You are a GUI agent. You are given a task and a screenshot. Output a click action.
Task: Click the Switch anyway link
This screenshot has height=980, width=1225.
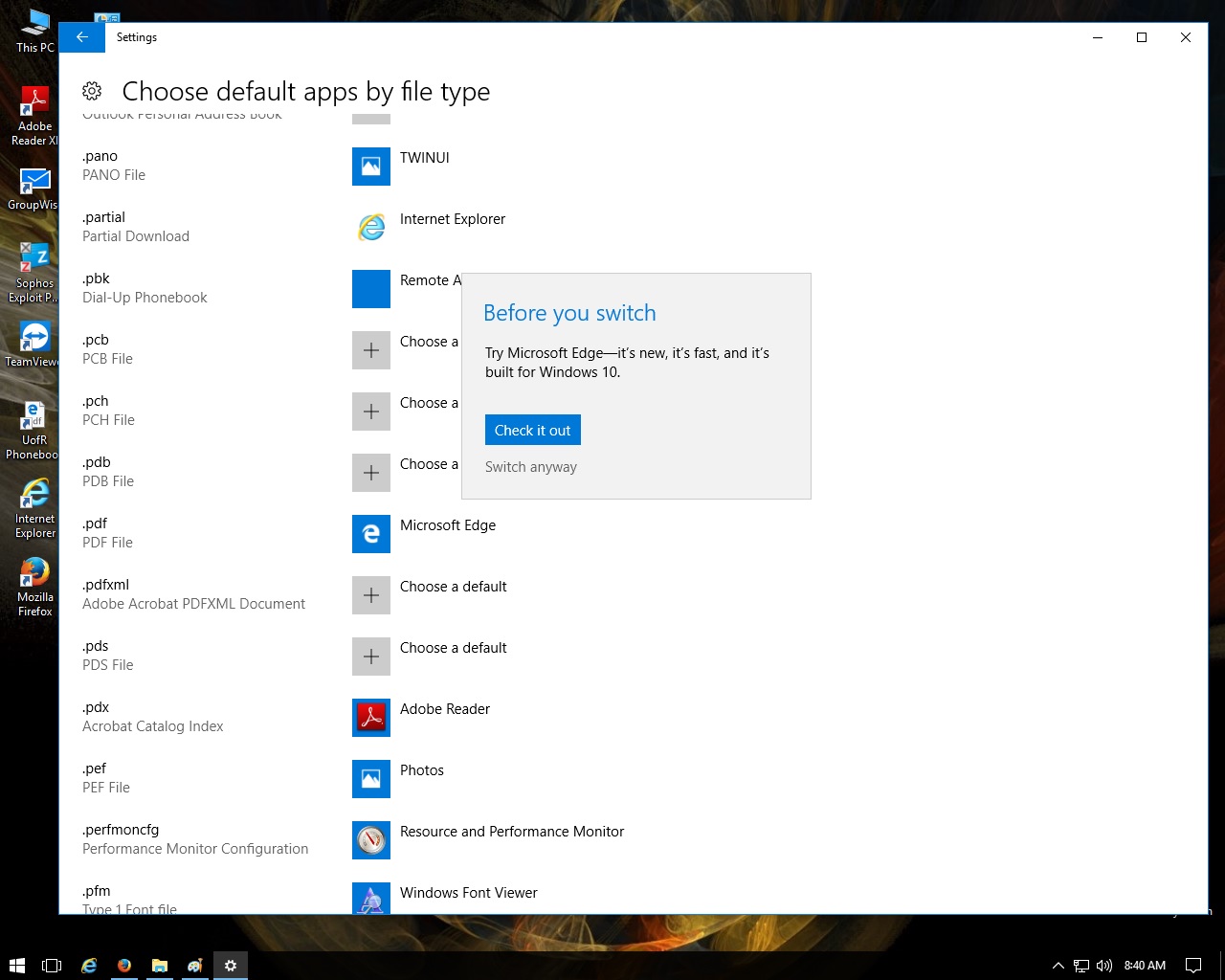pyautogui.click(x=531, y=467)
